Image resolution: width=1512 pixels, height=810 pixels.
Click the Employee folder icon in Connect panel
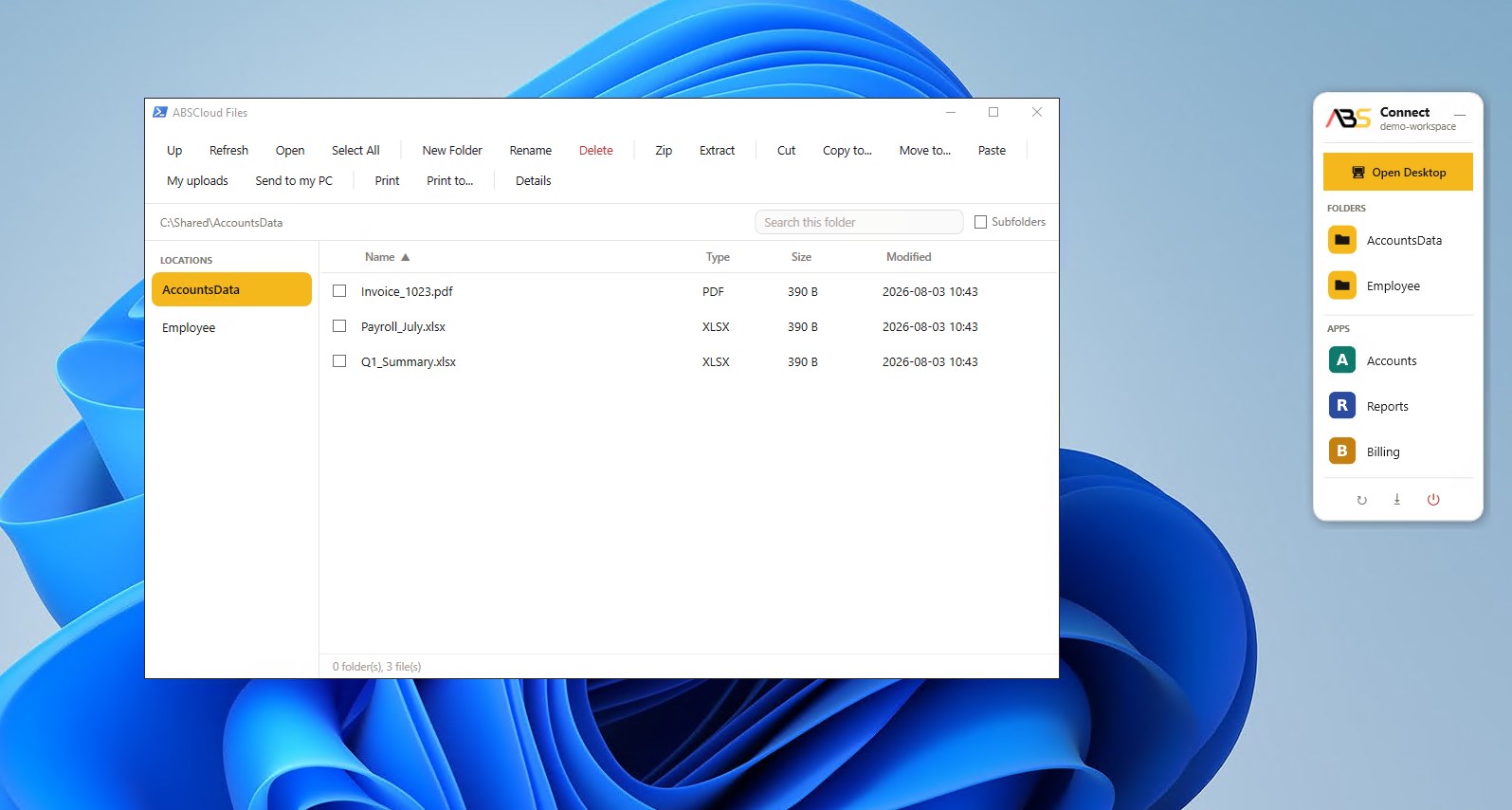coord(1342,285)
